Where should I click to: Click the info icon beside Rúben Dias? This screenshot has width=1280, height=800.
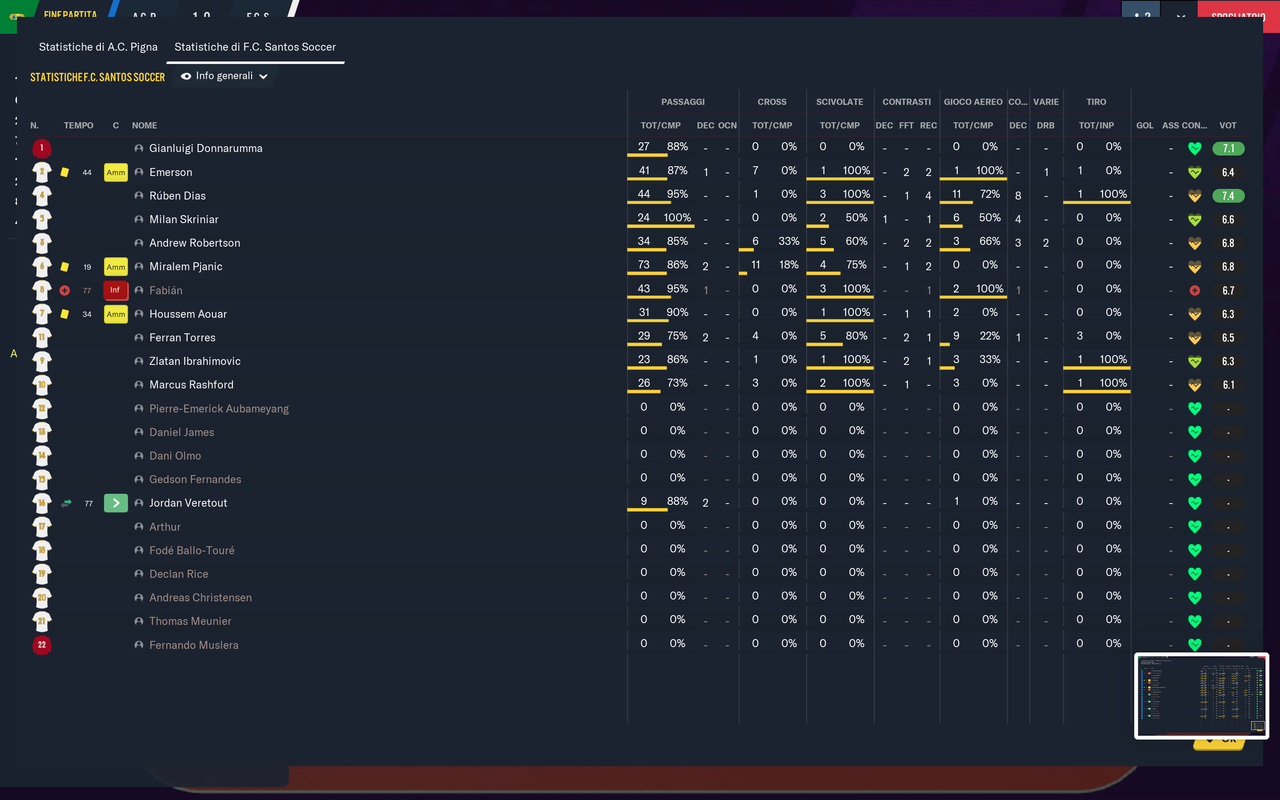coord(140,196)
